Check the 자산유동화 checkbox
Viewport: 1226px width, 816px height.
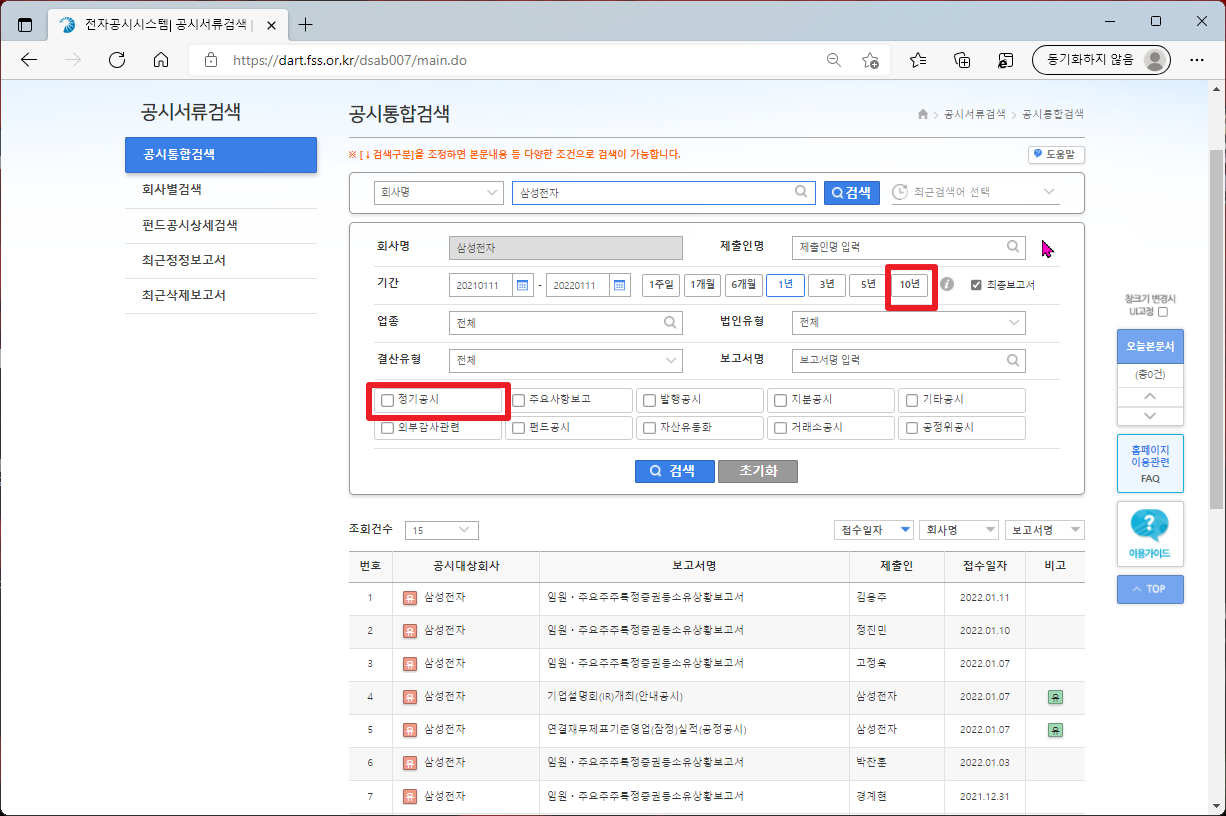[650, 428]
